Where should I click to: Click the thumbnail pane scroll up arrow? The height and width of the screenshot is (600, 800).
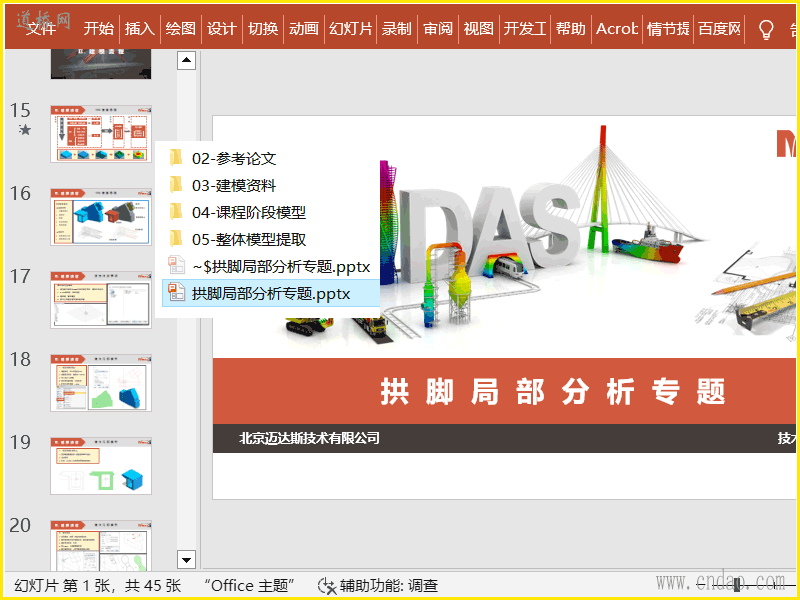(186, 60)
